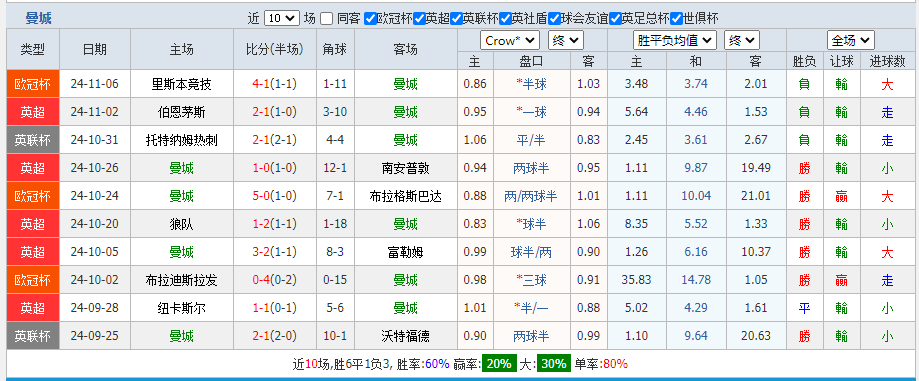Open the 托特纳姆热刺 team link
The width and height of the screenshot is (919, 381).
pos(181,140)
